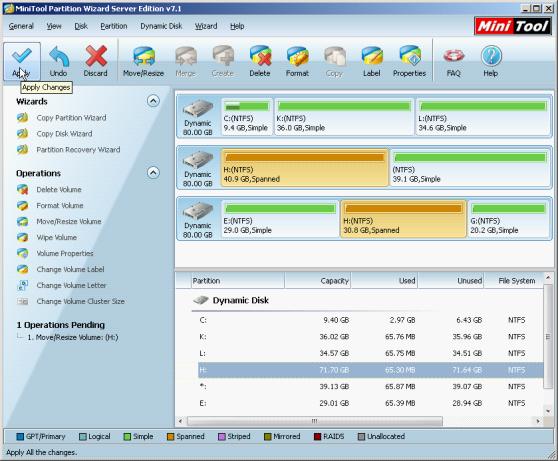
Task: Click the Format Volume operation icon
Action: (23, 205)
